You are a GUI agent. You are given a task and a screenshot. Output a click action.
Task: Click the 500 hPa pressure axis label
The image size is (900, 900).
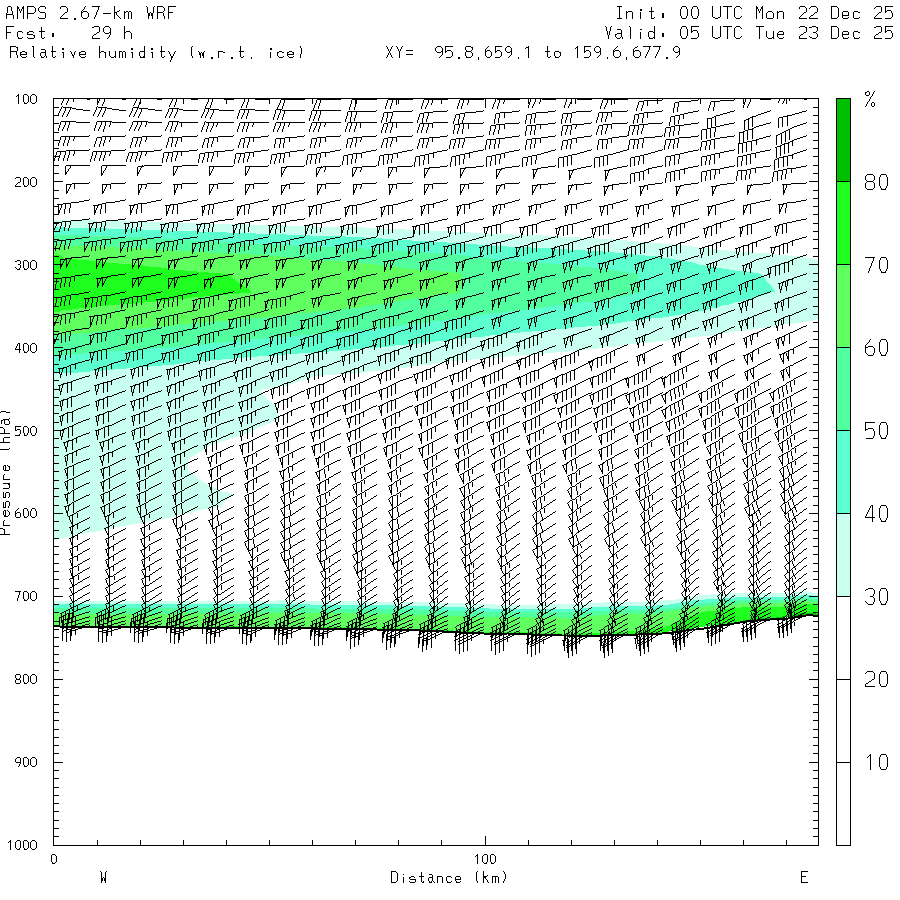point(26,431)
